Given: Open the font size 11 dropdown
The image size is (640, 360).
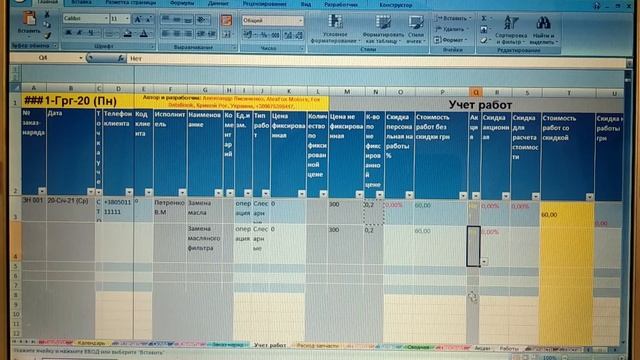Looking at the screenshot, I should [x=127, y=19].
